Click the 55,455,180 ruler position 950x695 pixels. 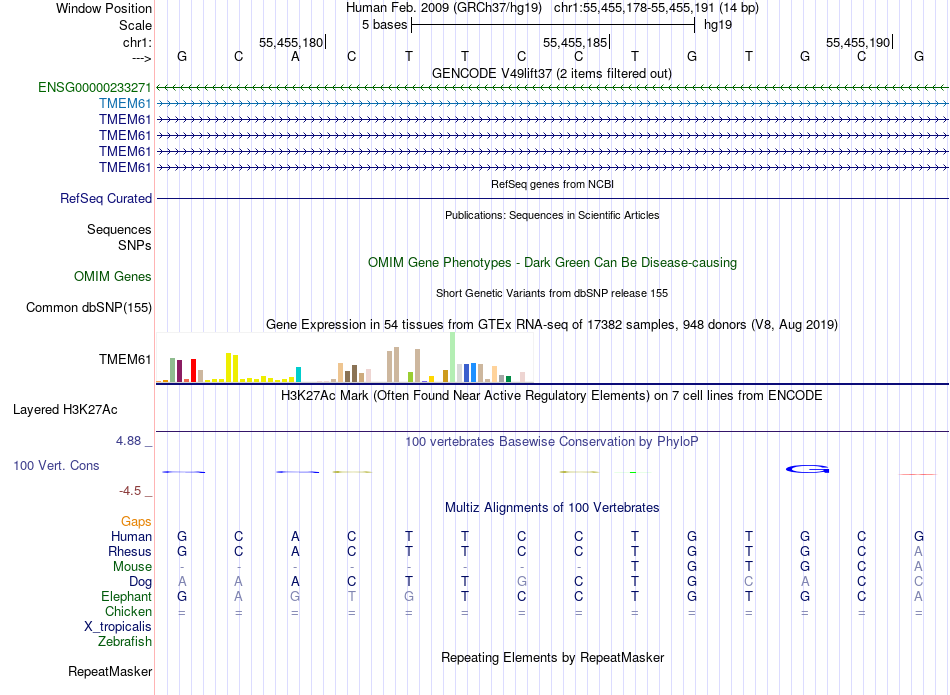click(x=291, y=43)
